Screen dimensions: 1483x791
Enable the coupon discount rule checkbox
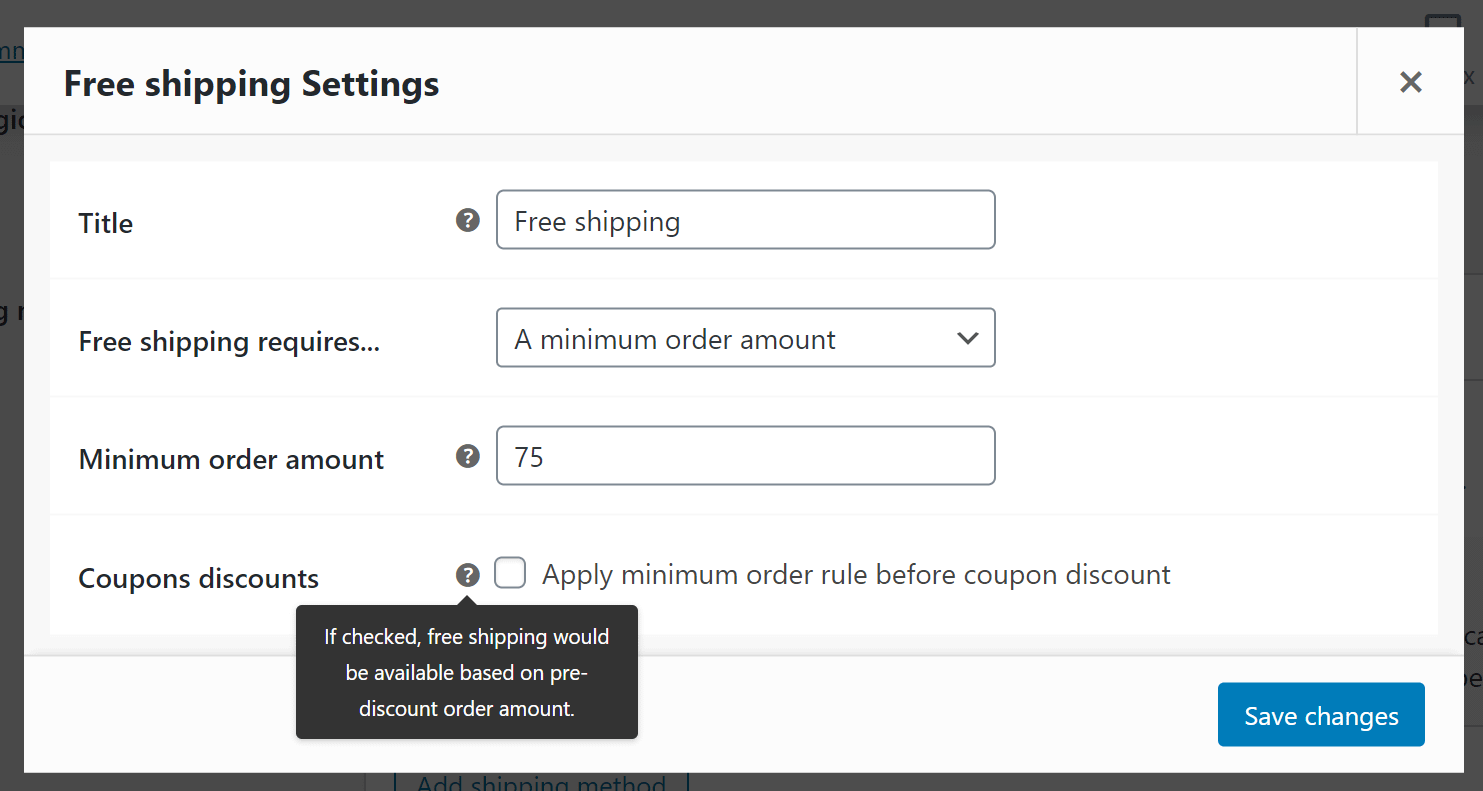coord(510,573)
